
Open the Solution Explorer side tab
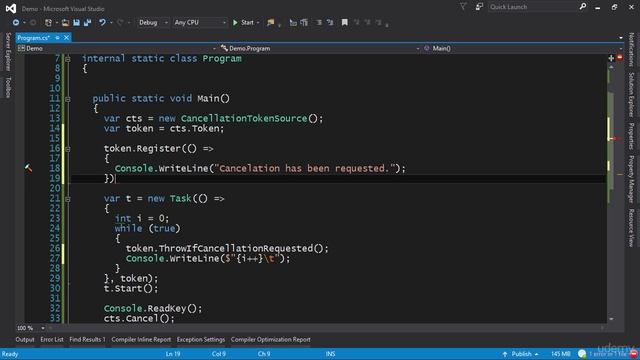click(x=631, y=95)
